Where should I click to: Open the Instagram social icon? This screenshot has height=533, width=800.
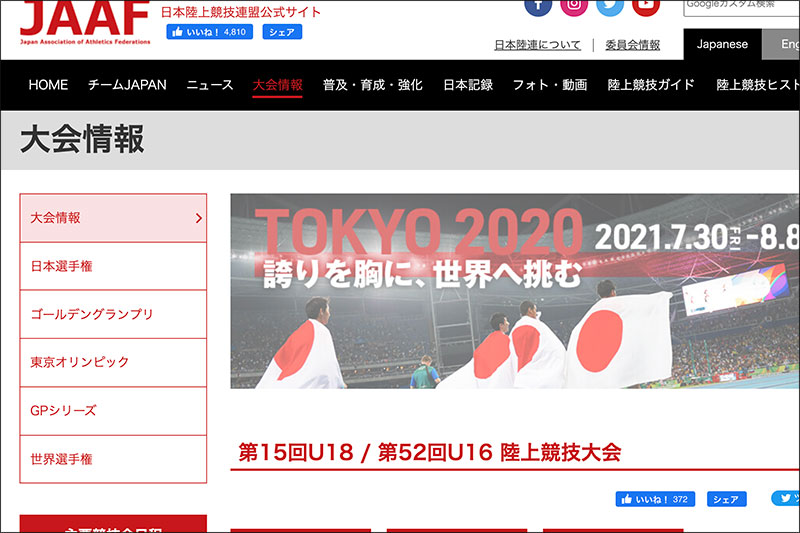tap(573, 5)
